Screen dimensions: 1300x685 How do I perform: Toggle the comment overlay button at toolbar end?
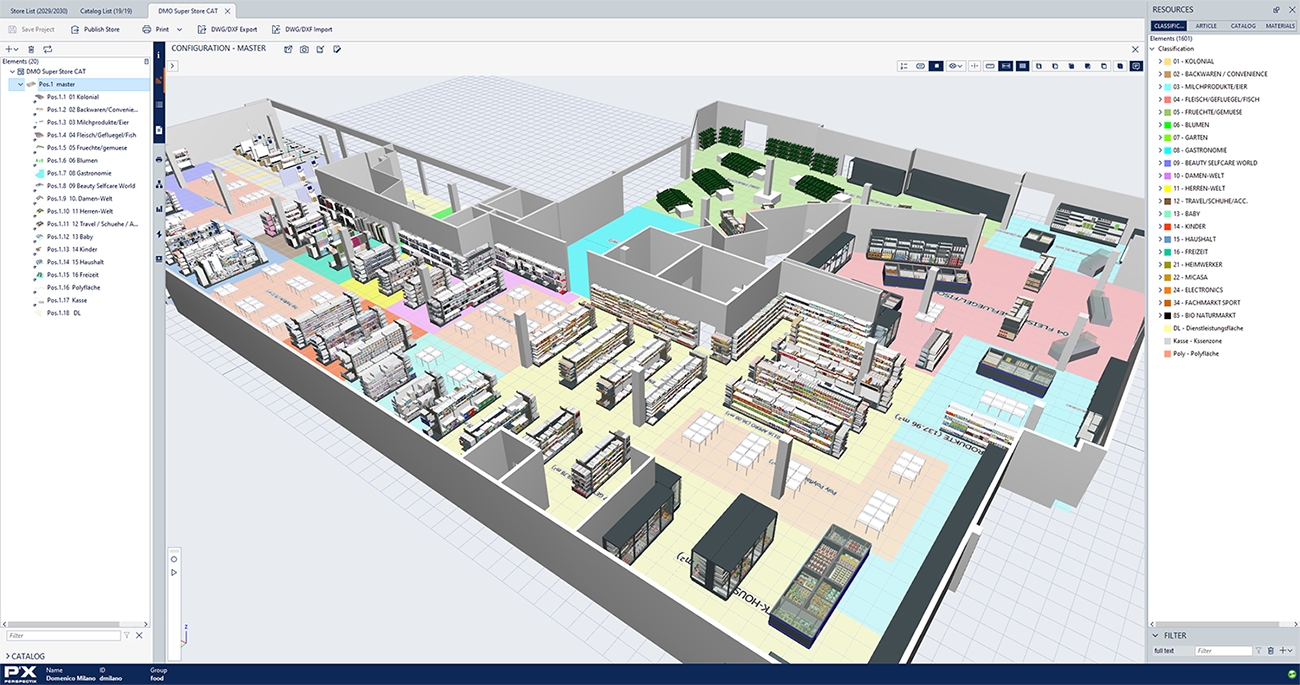(x=1136, y=66)
